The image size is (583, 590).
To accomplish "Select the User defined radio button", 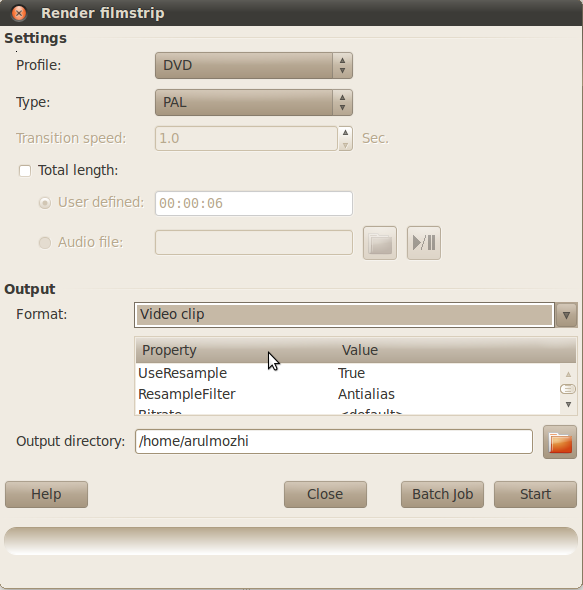I will tap(45, 203).
